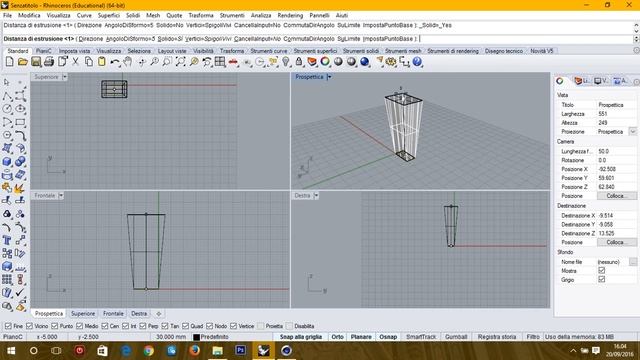Open Help with the blue question mark icon

417,62
